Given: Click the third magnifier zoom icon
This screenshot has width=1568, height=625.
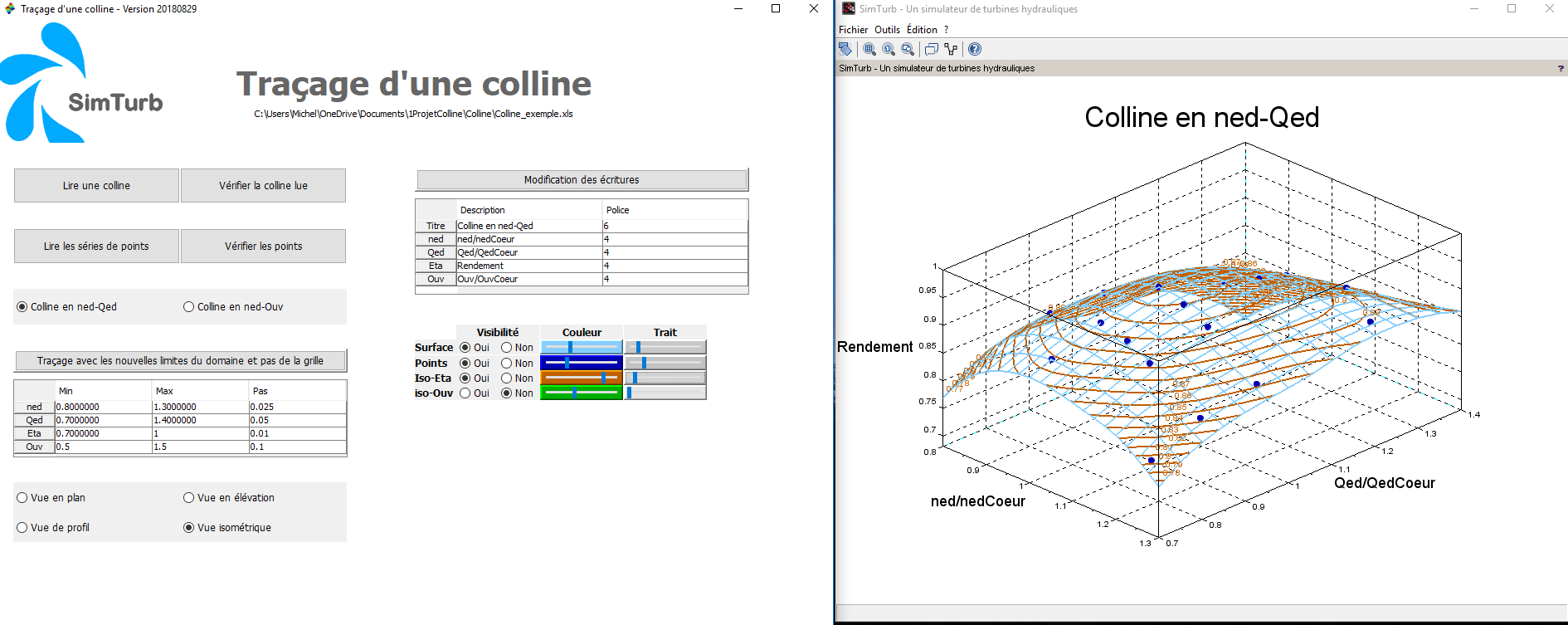Looking at the screenshot, I should [908, 49].
